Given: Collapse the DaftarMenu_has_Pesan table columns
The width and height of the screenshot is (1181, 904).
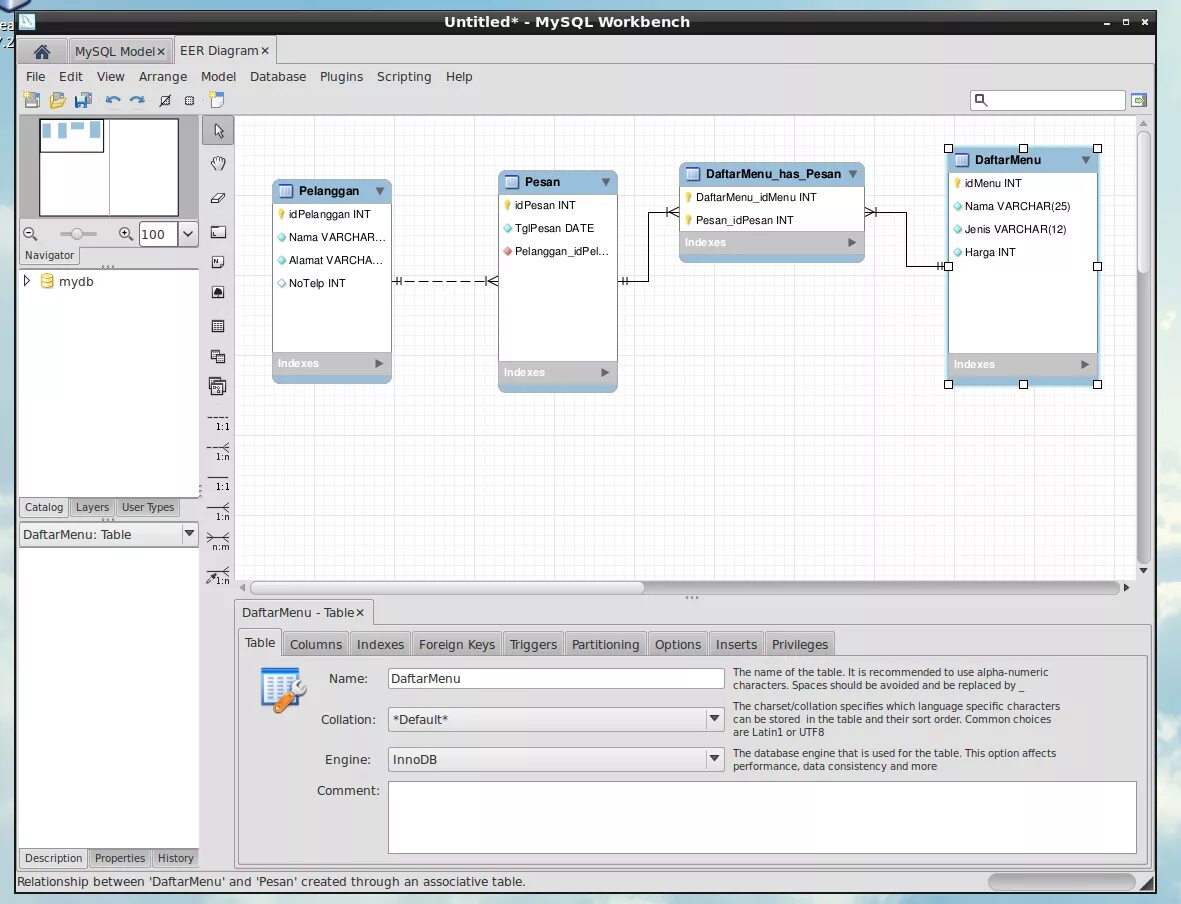Looking at the screenshot, I should 853,174.
